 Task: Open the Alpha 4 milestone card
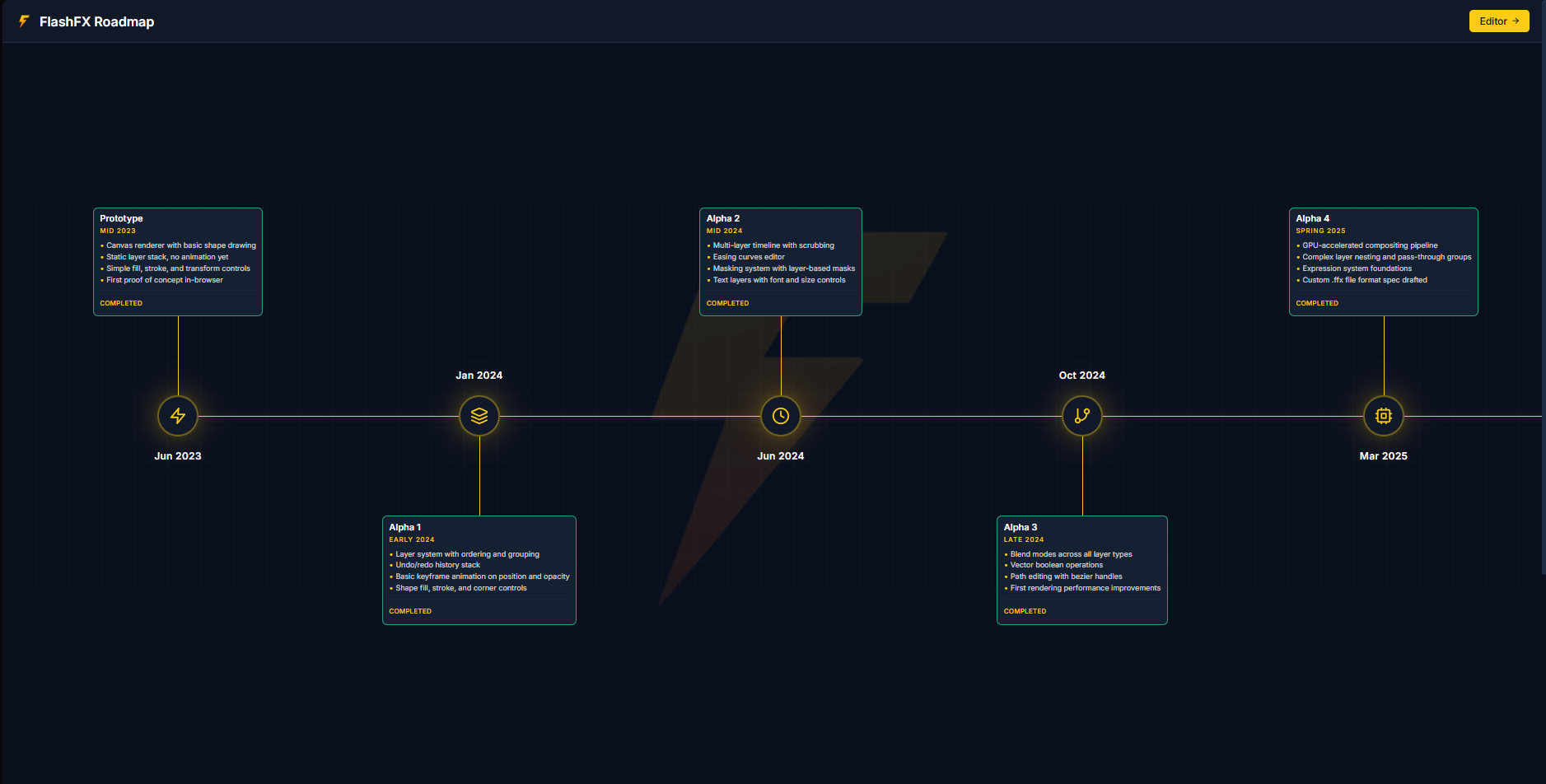coord(1383,261)
